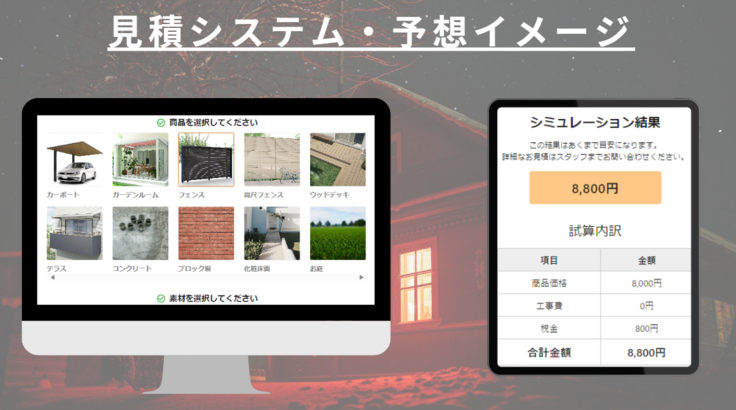Screen dimensions: 736x410
Task: Select the 合計金額 total row
Action: (594, 353)
